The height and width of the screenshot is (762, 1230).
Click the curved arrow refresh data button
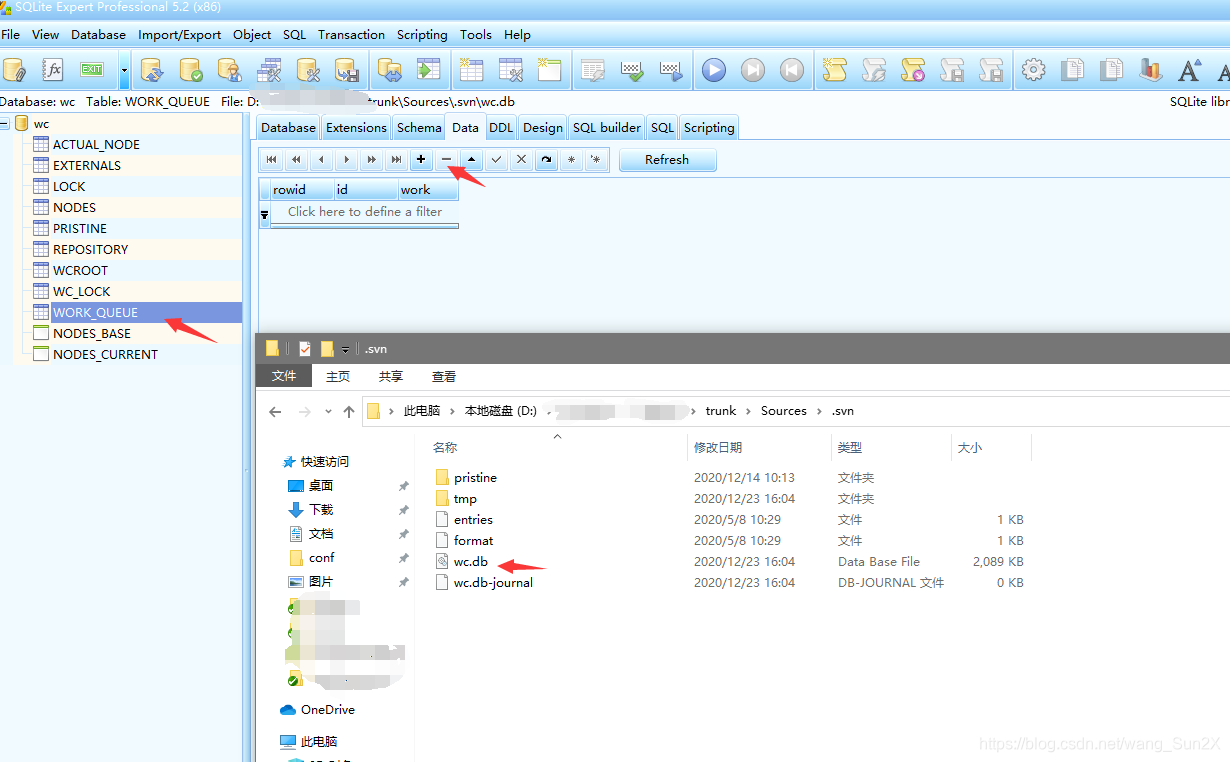click(546, 160)
